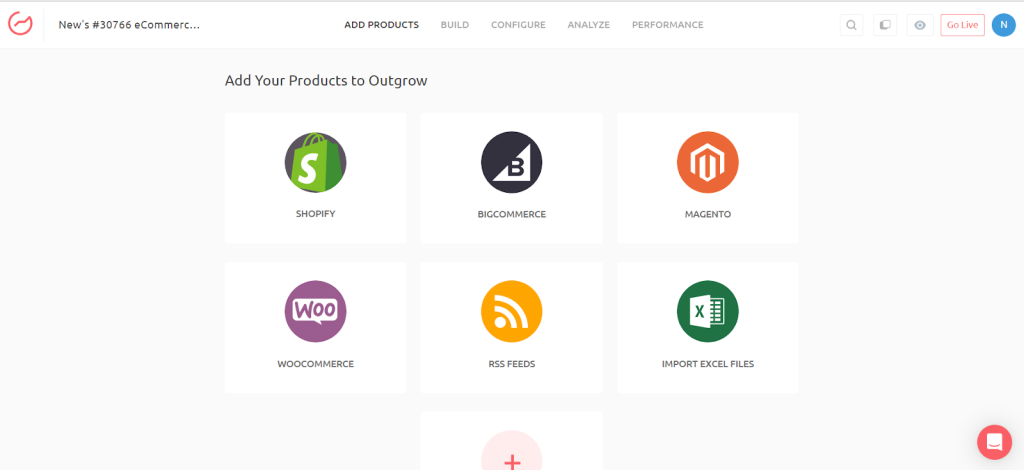
Task: Click the green Excel import icon
Action: [707, 311]
